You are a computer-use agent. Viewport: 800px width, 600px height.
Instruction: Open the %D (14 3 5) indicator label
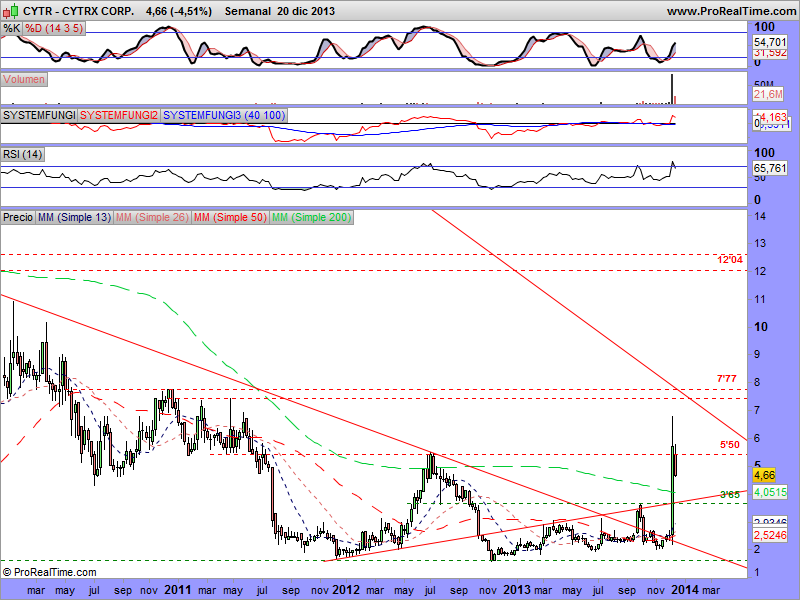54,28
